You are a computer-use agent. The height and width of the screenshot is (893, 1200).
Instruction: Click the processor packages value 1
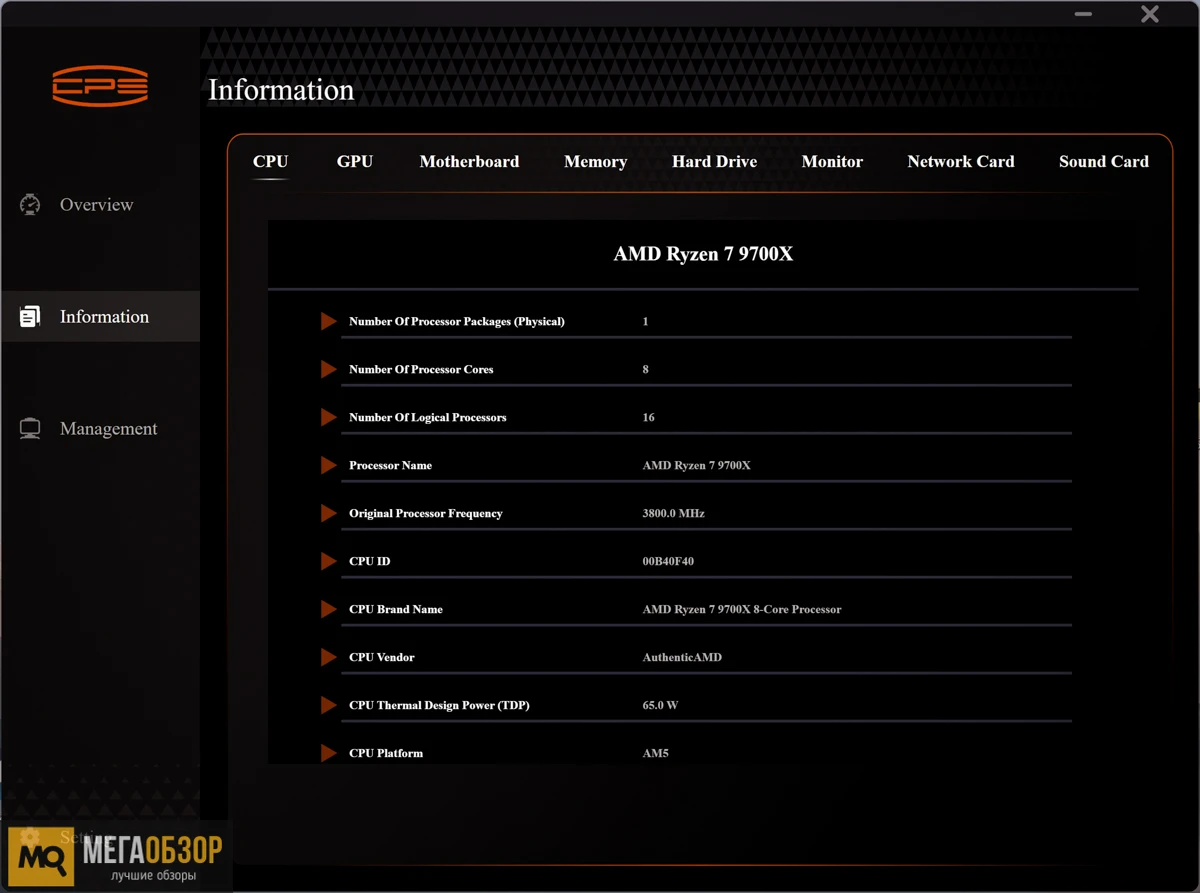pos(646,322)
